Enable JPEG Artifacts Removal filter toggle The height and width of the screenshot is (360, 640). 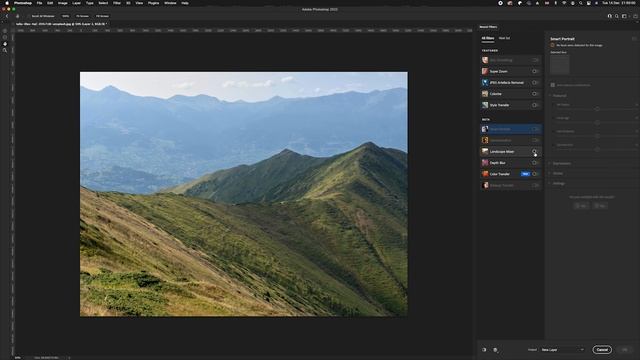point(535,82)
